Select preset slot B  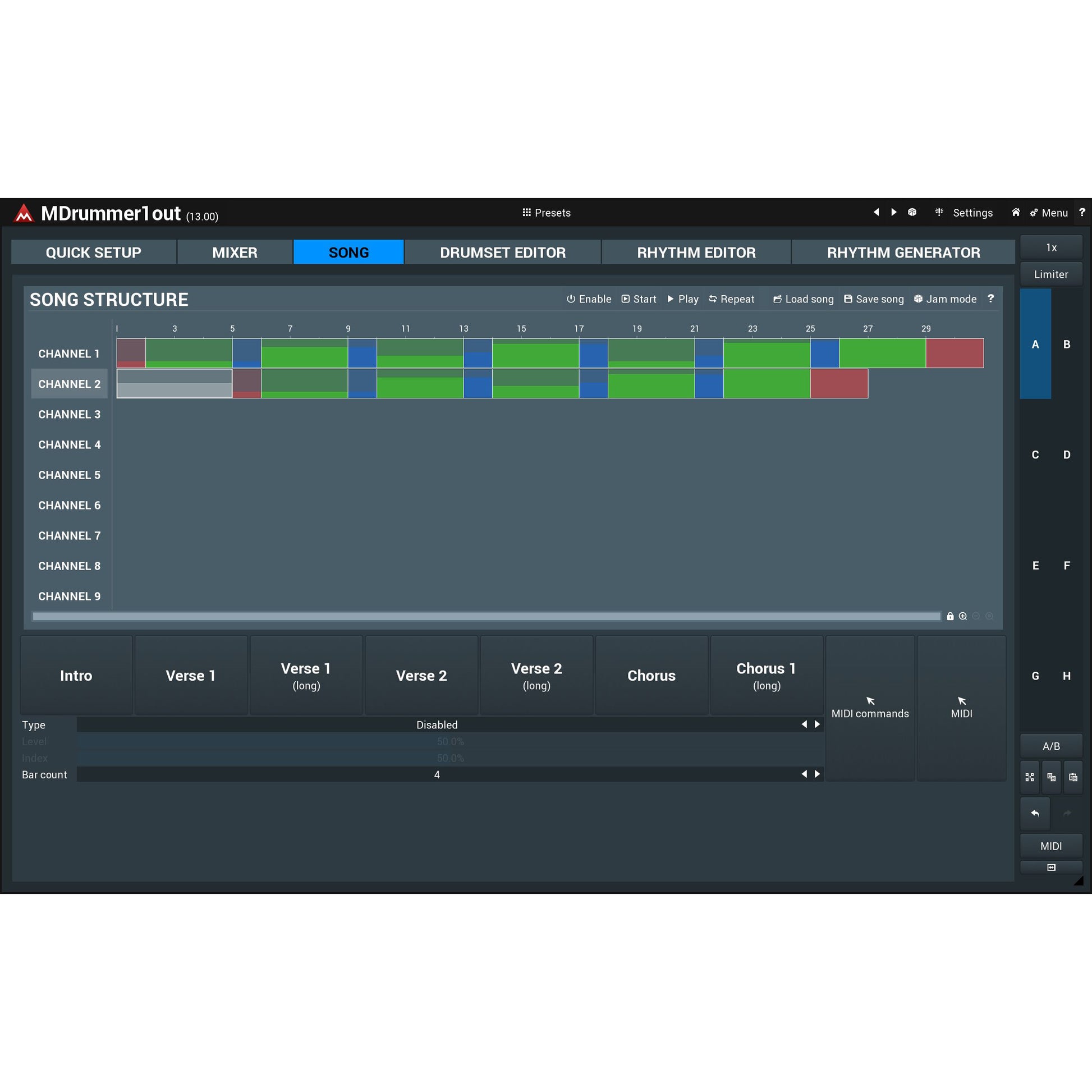tap(1067, 344)
